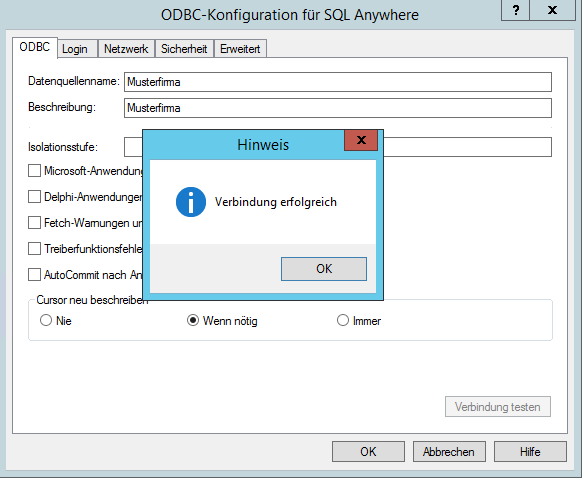This screenshot has height=478, width=582.
Task: Toggle the Delphi-Anwendungen checkbox
Action: click(x=35, y=197)
